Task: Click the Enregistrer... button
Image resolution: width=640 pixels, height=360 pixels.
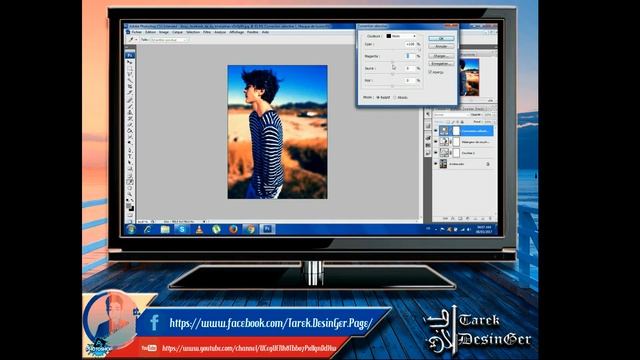Action: [x=441, y=64]
